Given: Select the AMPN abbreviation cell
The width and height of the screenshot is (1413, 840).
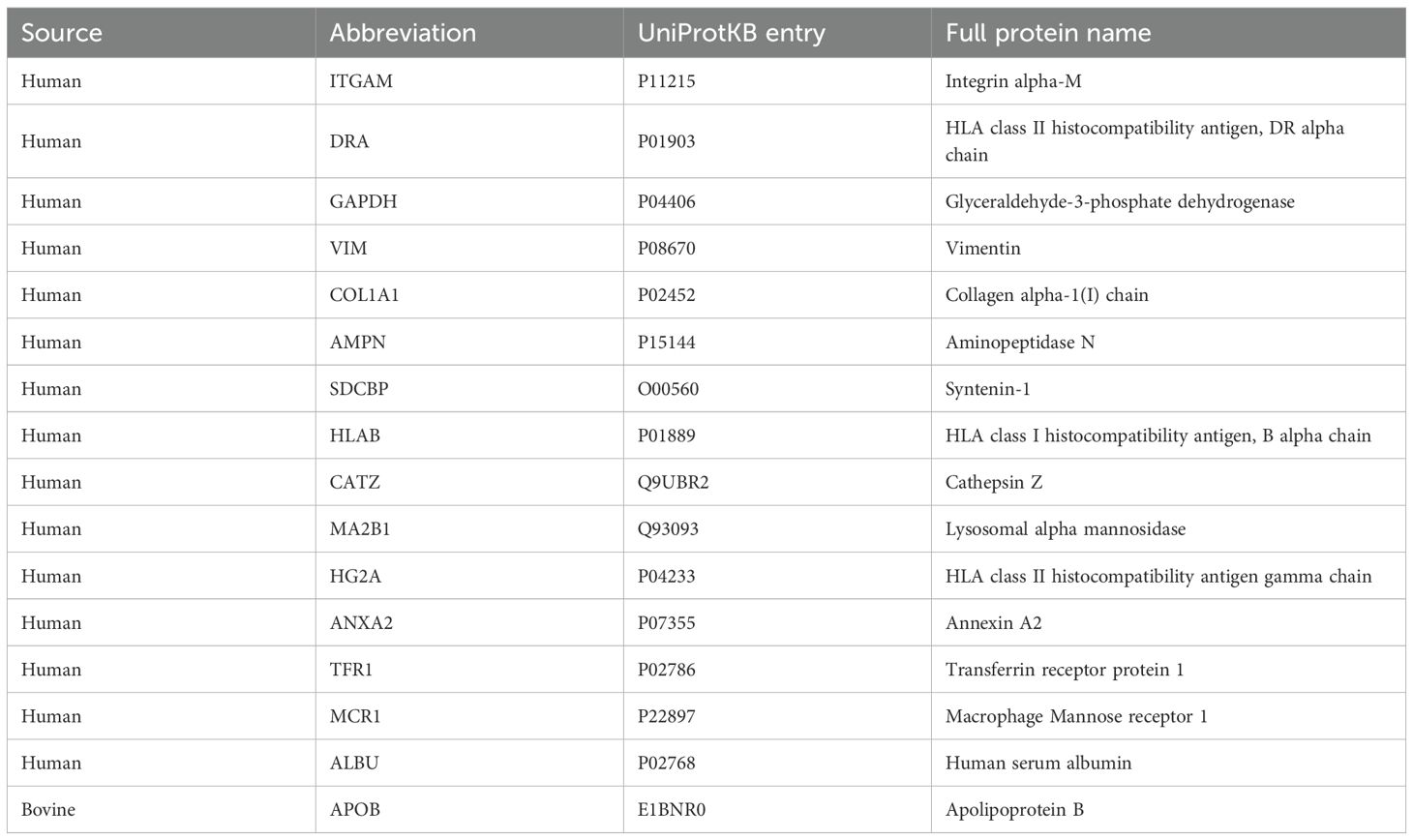Looking at the screenshot, I should [x=358, y=343].
